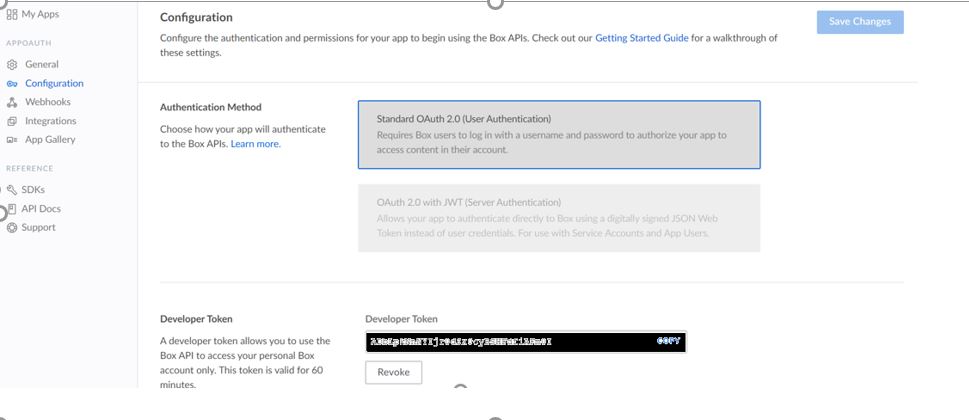Select Standard OAuth 2.0 User Authentication
This screenshot has width=969, height=420.
coord(559,135)
